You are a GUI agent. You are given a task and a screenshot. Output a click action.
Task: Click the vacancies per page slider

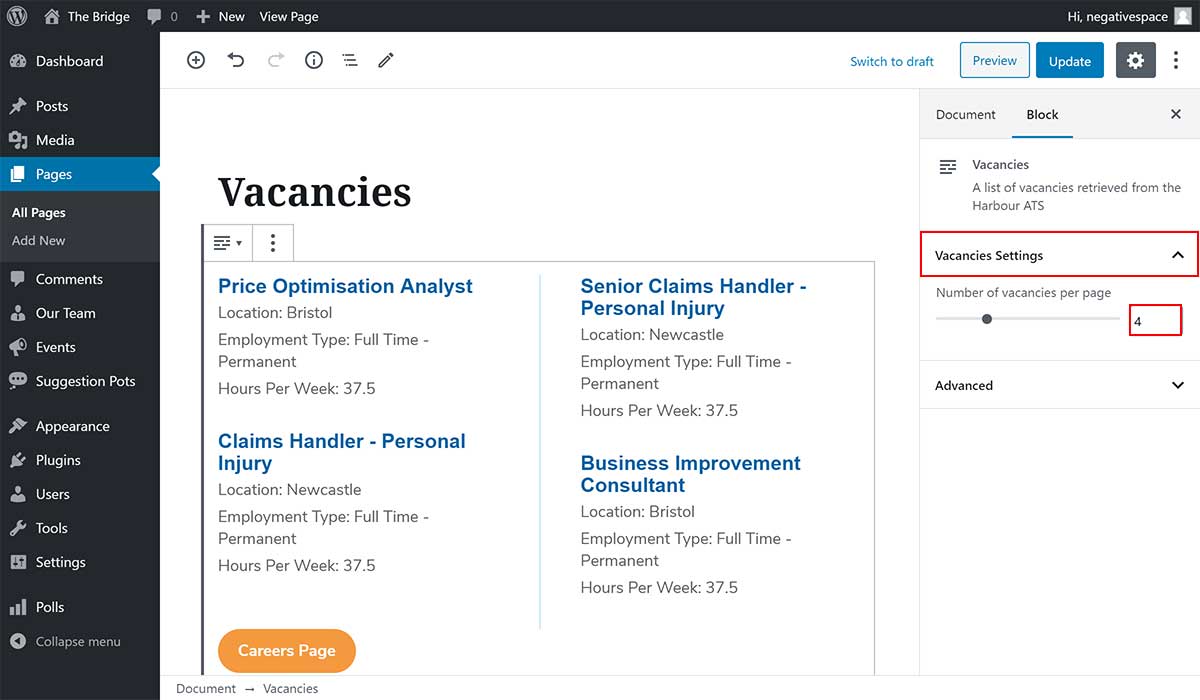pos(1027,319)
